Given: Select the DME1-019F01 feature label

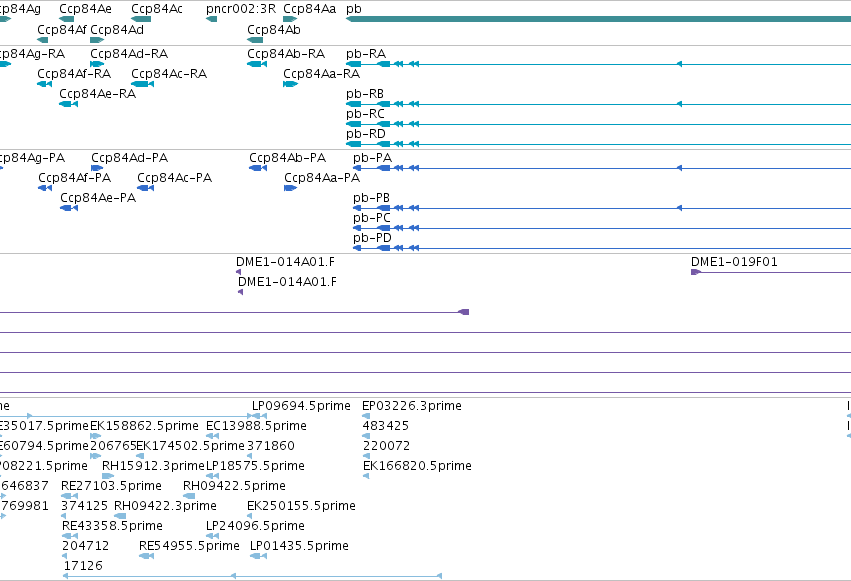Looking at the screenshot, I should click(734, 262).
